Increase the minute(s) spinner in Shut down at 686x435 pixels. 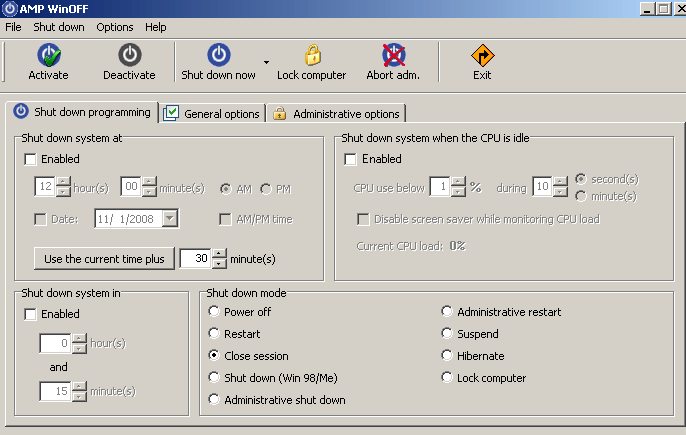click(x=149, y=182)
